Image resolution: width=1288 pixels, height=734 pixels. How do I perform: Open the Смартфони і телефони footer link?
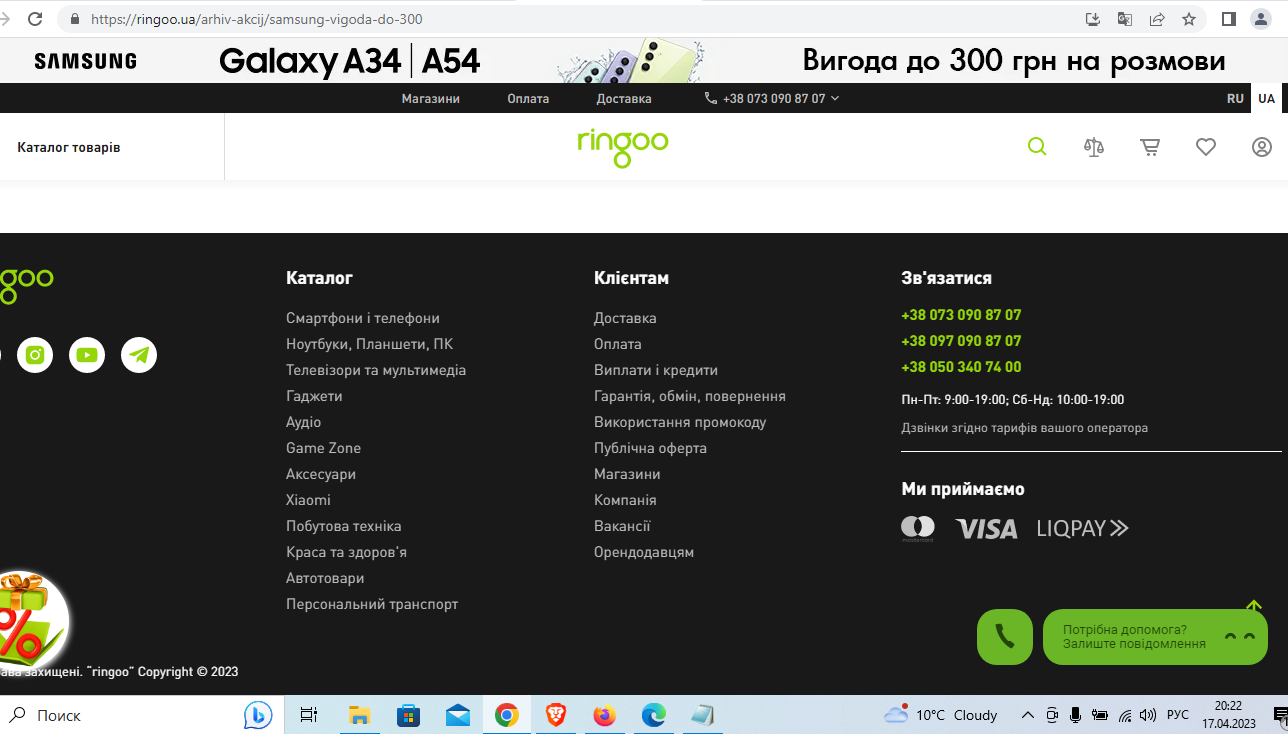click(x=362, y=318)
